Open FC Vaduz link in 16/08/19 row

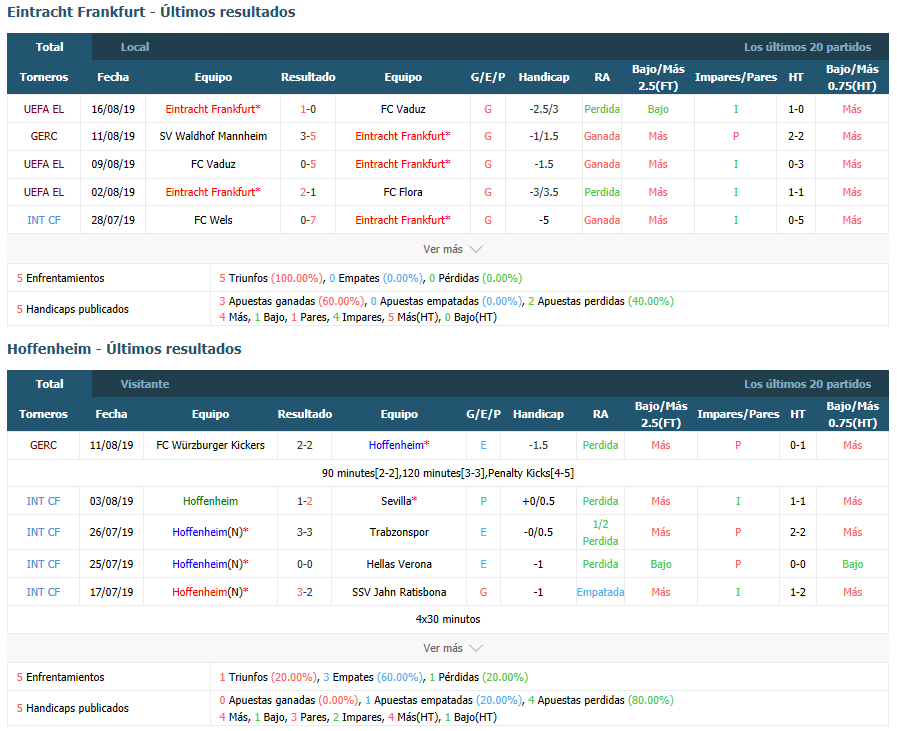[x=403, y=109]
